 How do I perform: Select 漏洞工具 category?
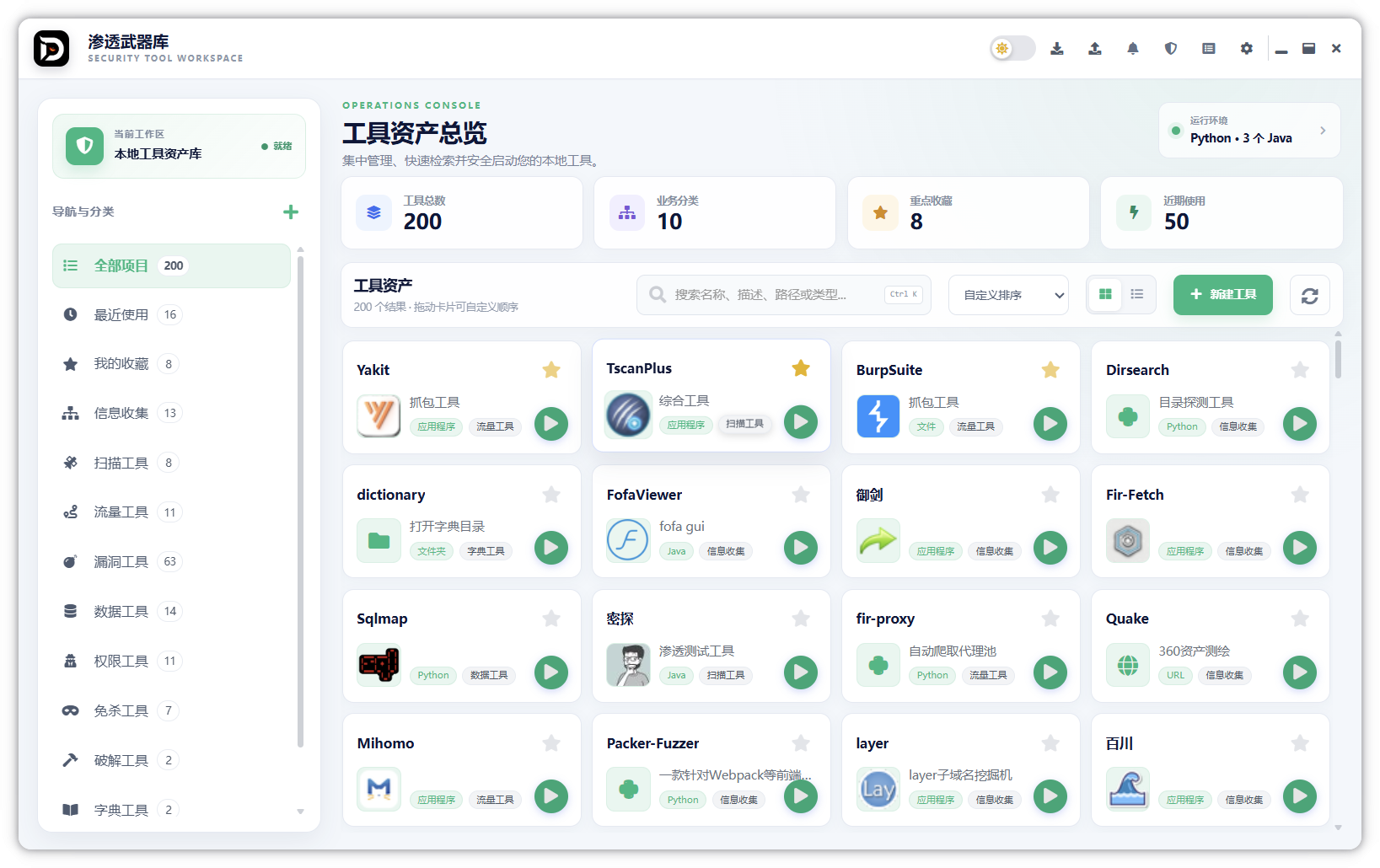click(x=171, y=561)
